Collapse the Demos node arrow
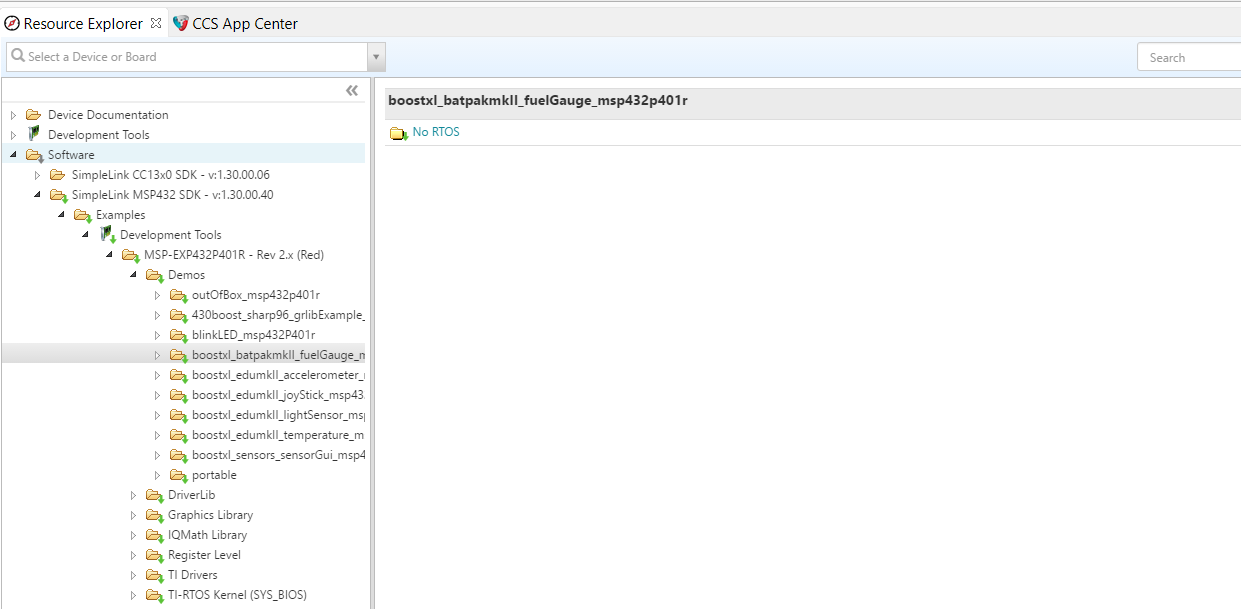 pos(133,275)
